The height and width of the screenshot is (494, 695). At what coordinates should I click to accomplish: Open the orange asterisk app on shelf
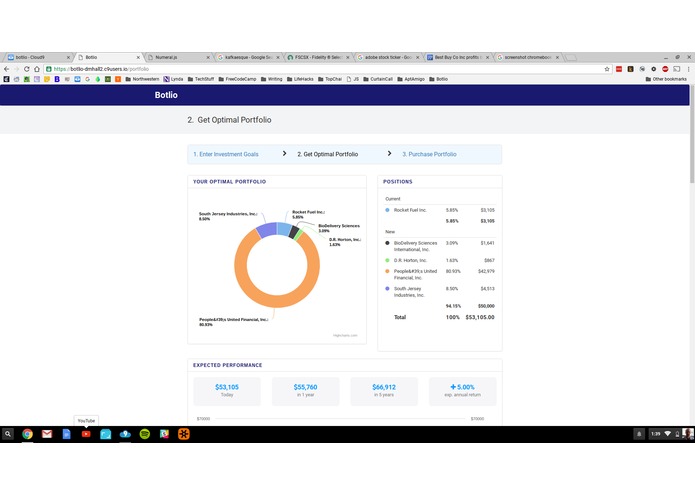[x=184, y=434]
